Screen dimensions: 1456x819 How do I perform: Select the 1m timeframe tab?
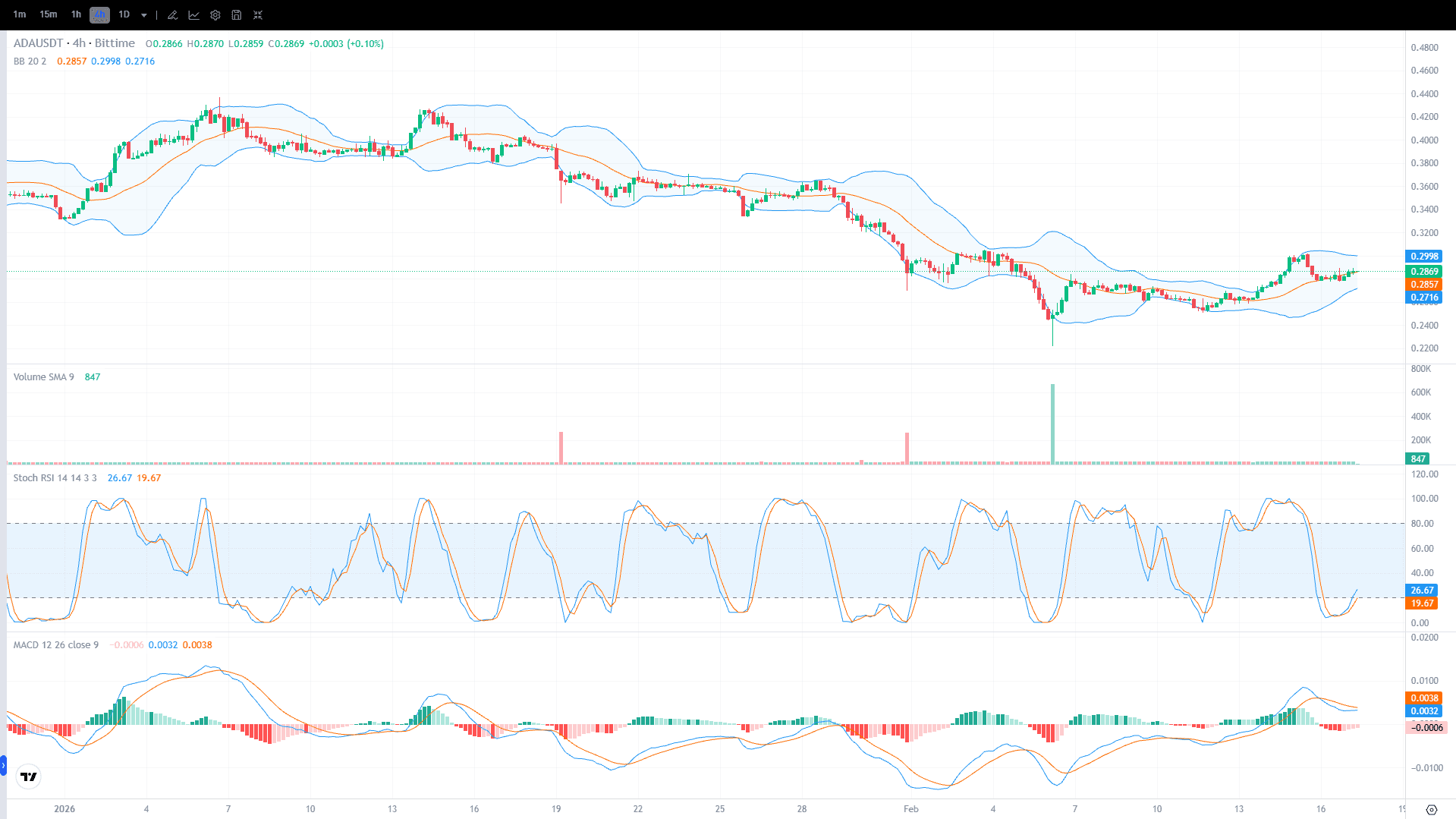tap(19, 14)
